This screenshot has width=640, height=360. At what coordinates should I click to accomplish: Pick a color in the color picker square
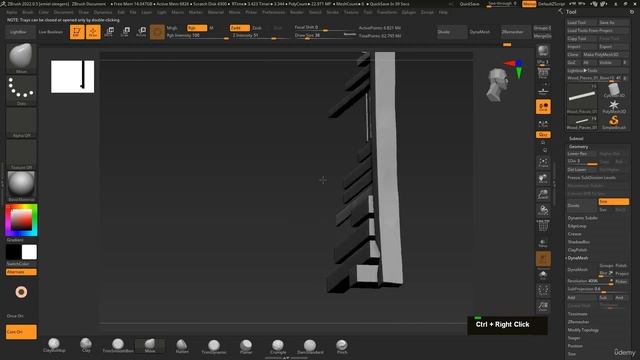21,220
